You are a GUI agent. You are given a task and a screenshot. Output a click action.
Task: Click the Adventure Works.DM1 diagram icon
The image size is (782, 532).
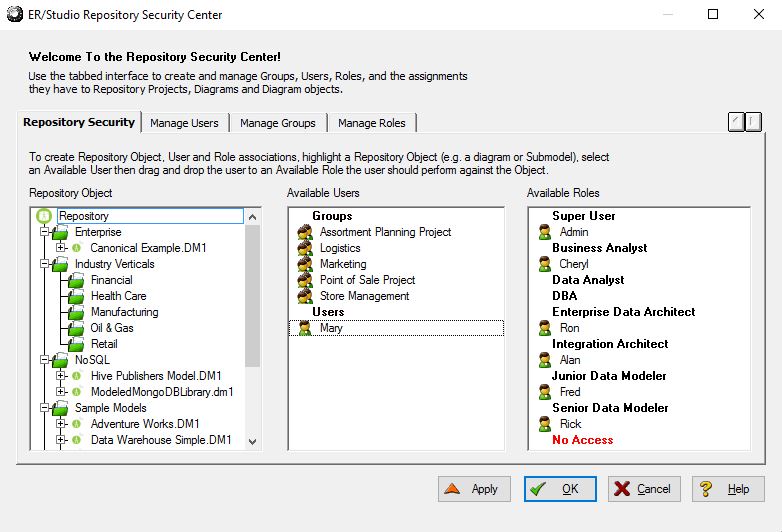(x=77, y=424)
